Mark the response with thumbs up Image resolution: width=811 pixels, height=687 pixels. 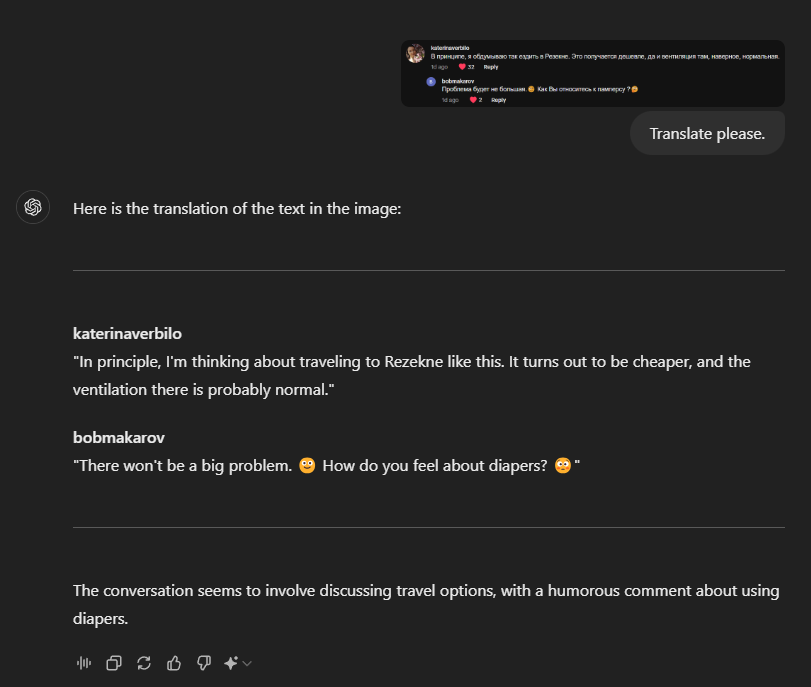point(174,662)
